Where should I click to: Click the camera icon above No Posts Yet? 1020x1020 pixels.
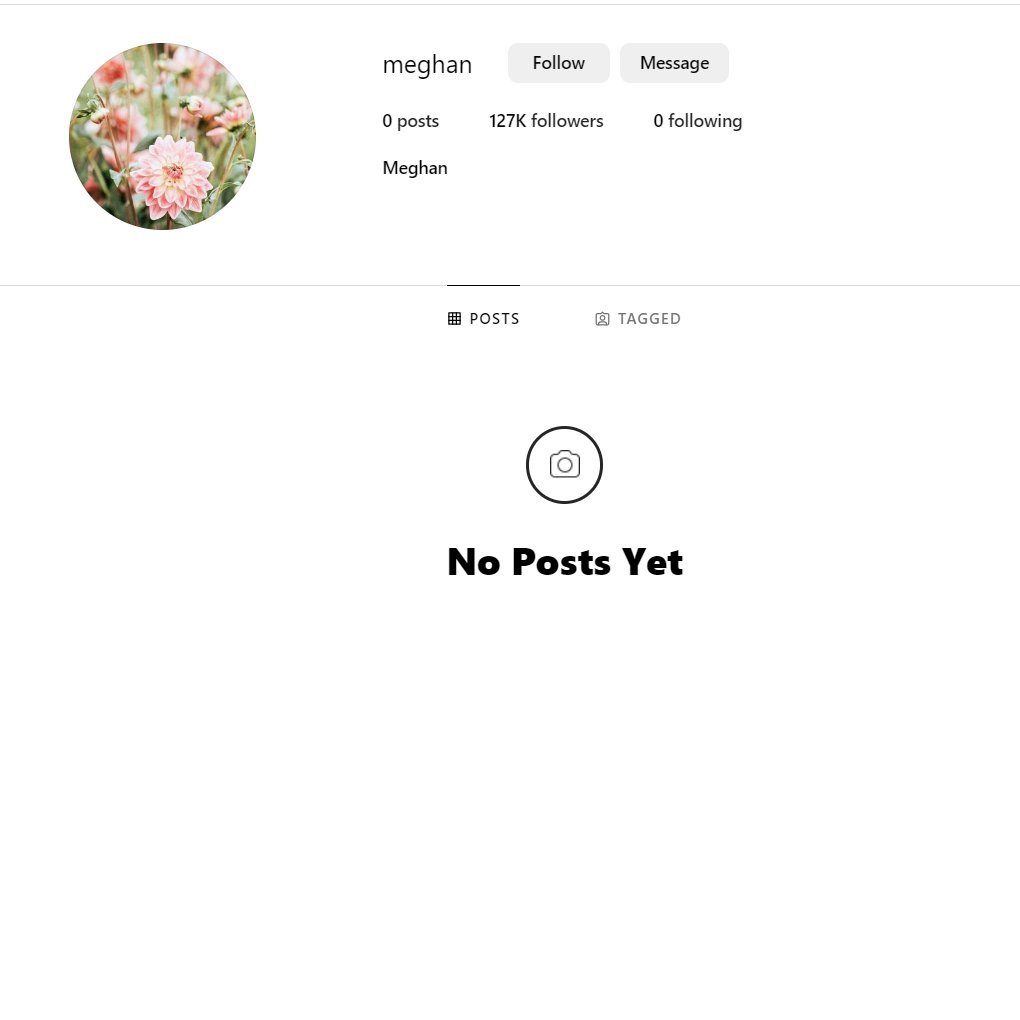coord(565,464)
